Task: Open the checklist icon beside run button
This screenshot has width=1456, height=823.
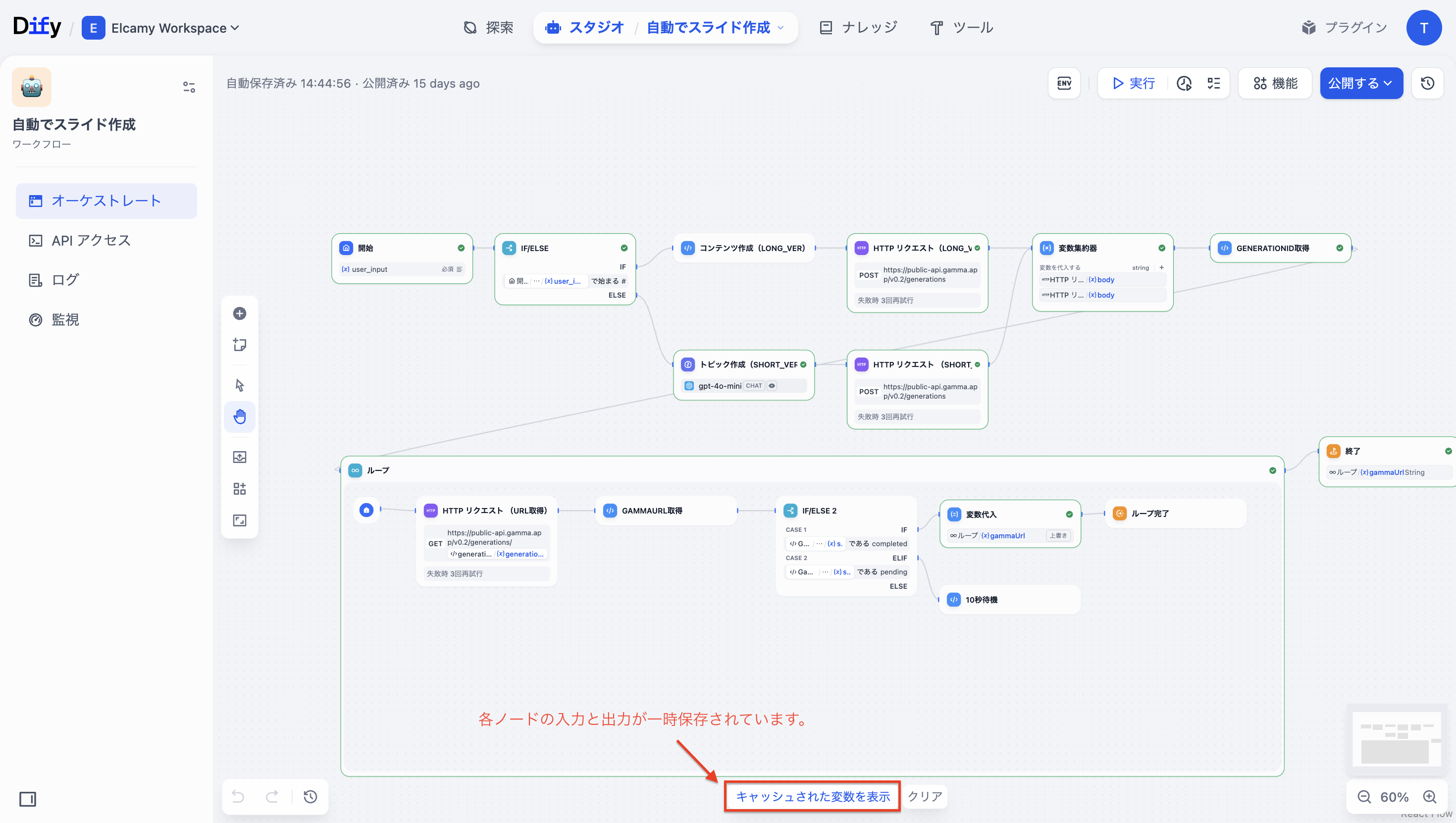Action: pos(1213,83)
